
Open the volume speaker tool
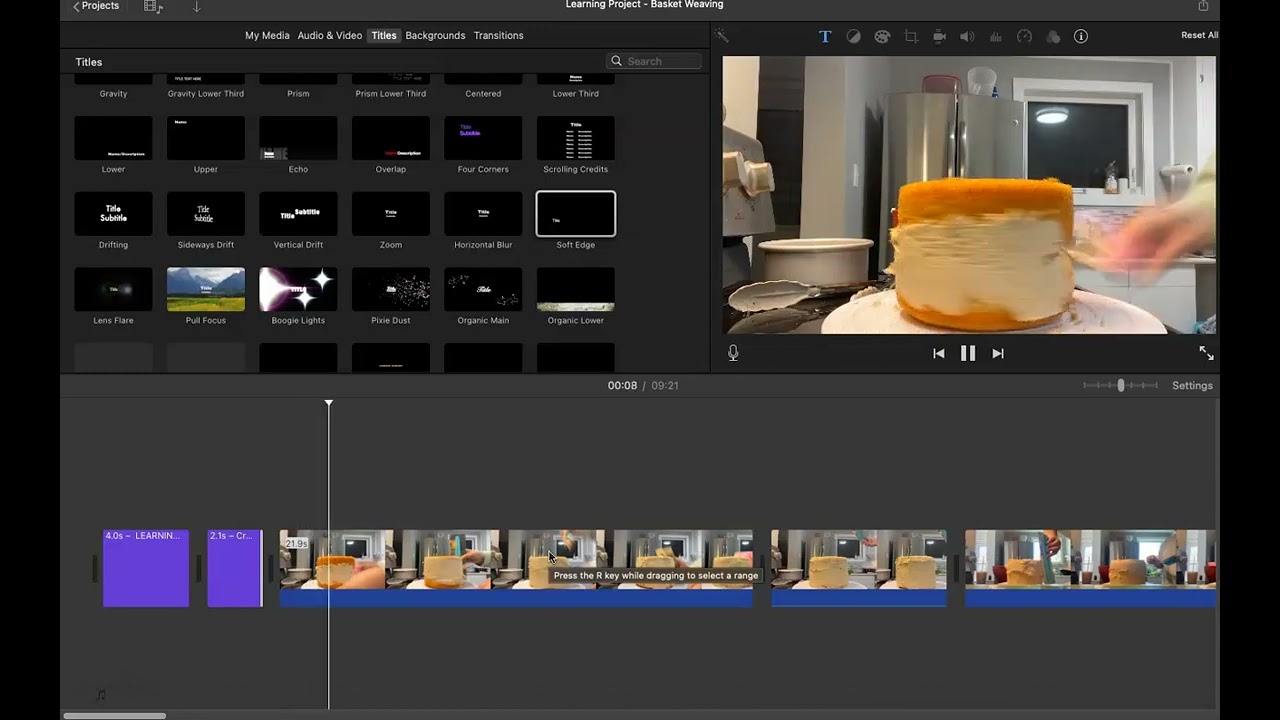point(967,36)
